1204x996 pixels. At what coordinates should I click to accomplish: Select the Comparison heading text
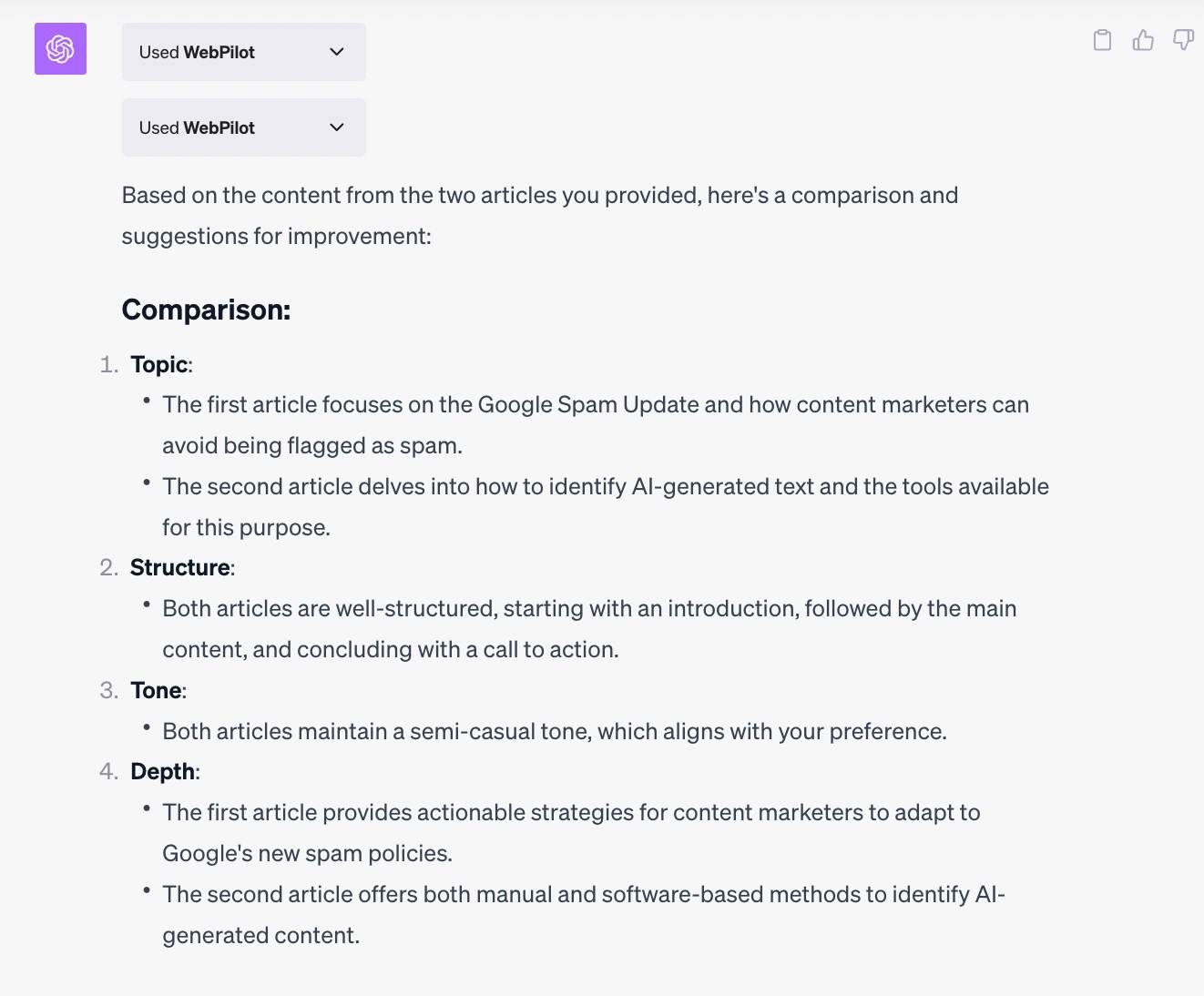pos(206,310)
